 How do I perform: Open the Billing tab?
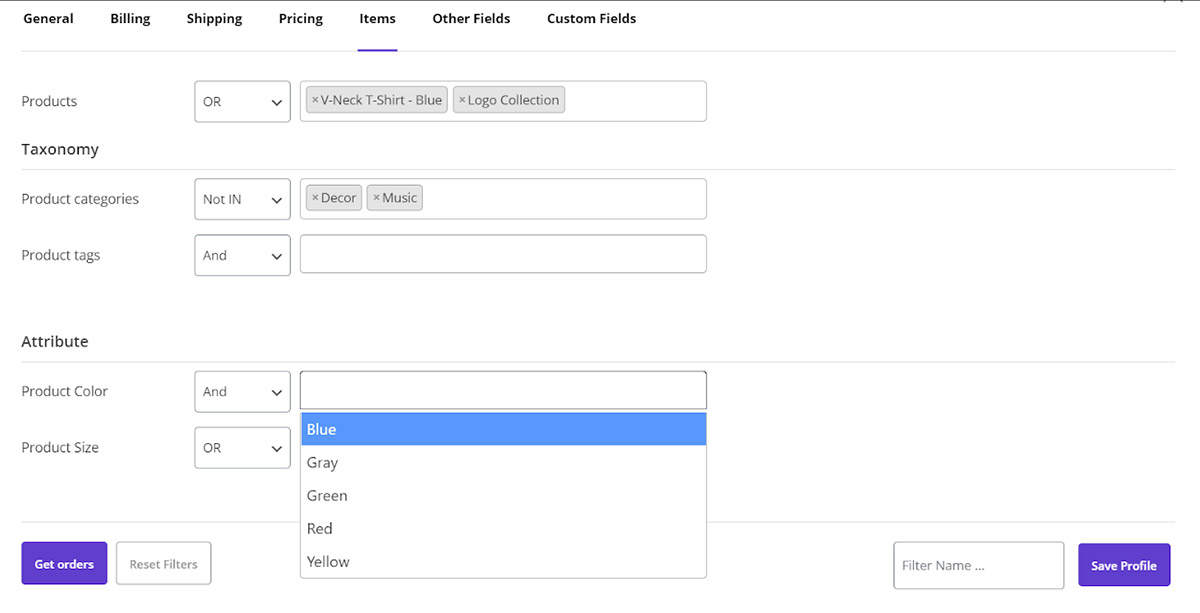coord(130,19)
